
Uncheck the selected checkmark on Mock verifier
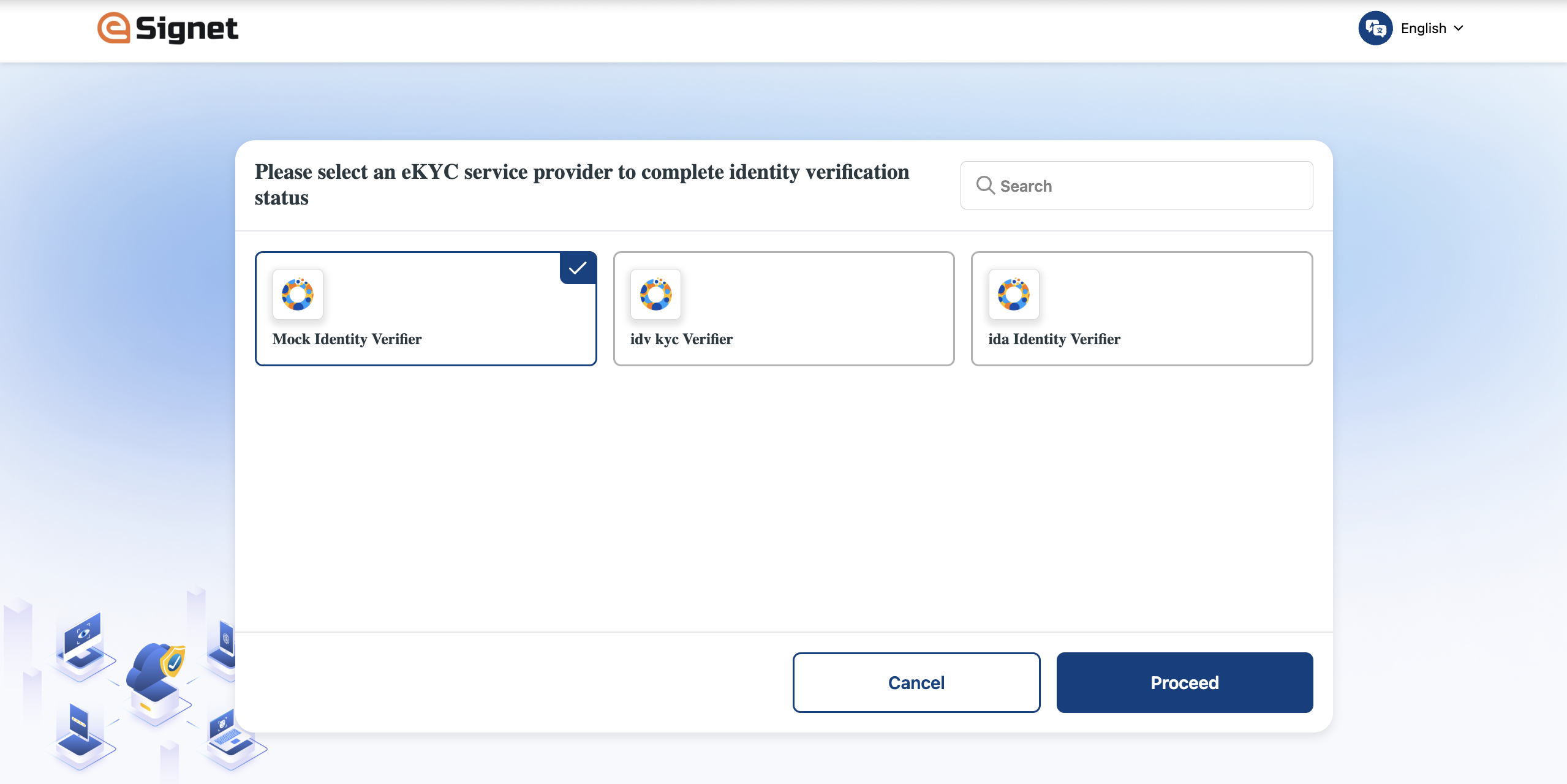pyautogui.click(x=578, y=268)
